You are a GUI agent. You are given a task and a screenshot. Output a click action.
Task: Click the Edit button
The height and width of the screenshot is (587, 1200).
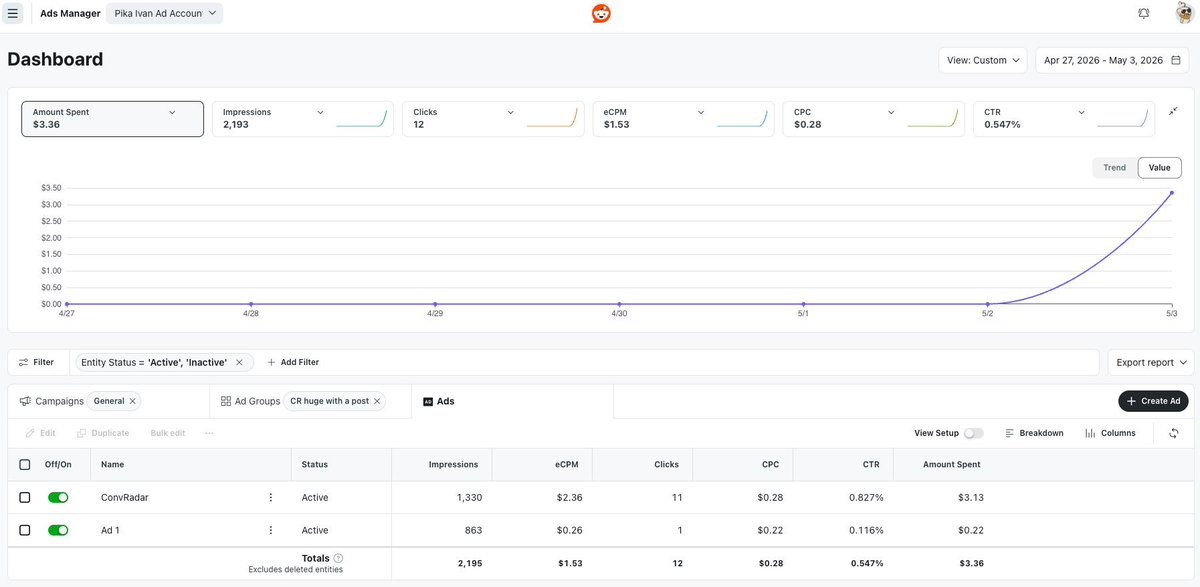(41, 433)
